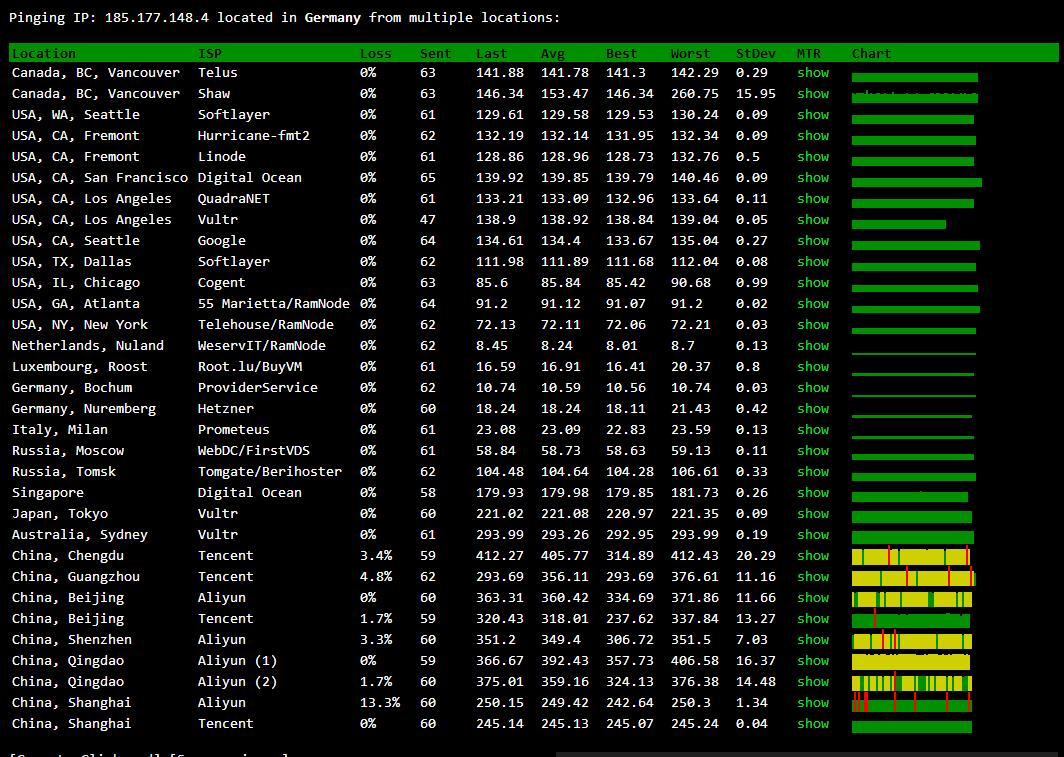
Task: Click the Worst column header
Action: click(x=690, y=54)
